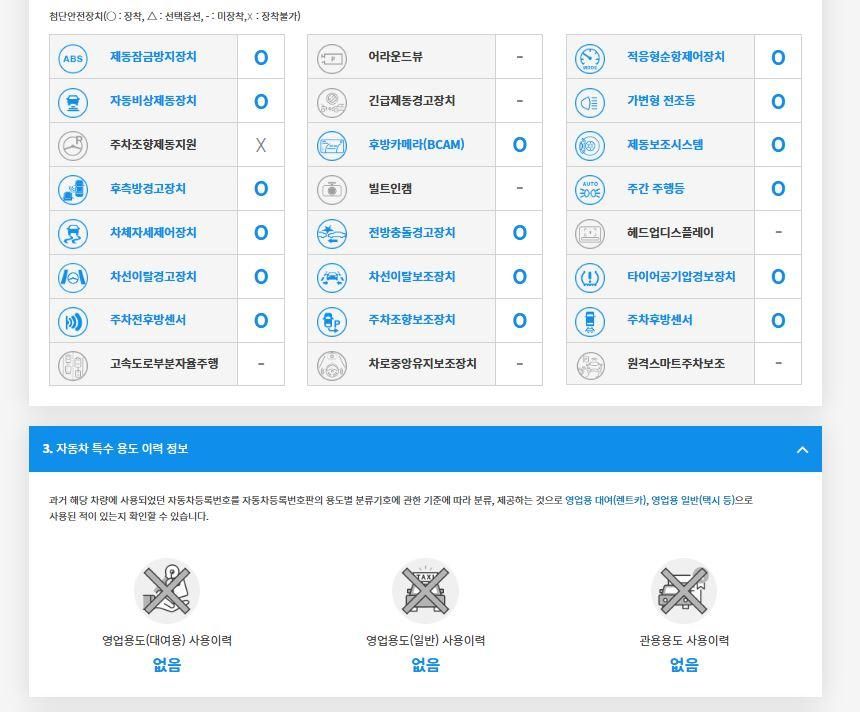The width and height of the screenshot is (860, 712).
Task: Click the 전방충돌경고장치 icon
Action: tap(332, 234)
